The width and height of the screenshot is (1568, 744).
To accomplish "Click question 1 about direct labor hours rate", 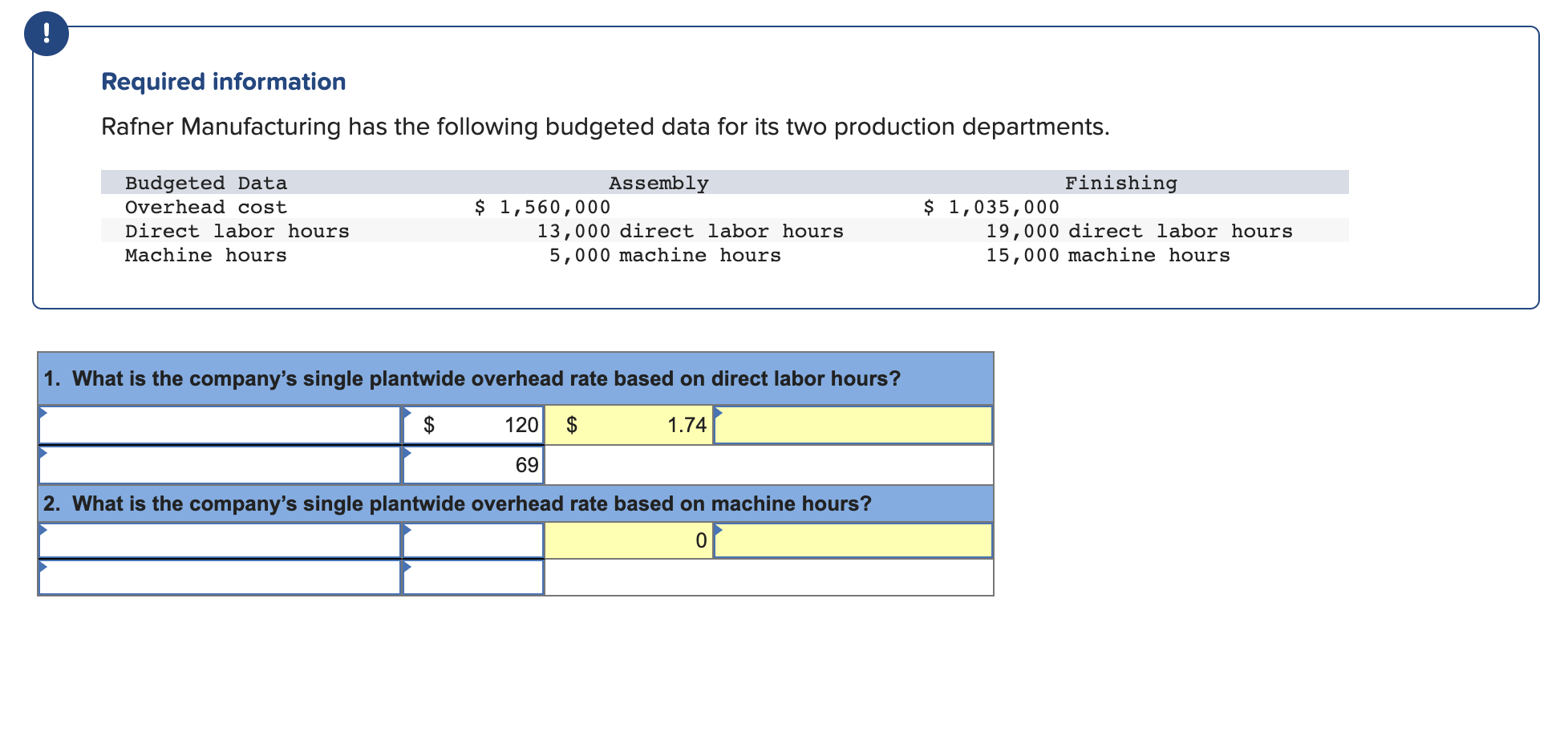I will [x=472, y=378].
